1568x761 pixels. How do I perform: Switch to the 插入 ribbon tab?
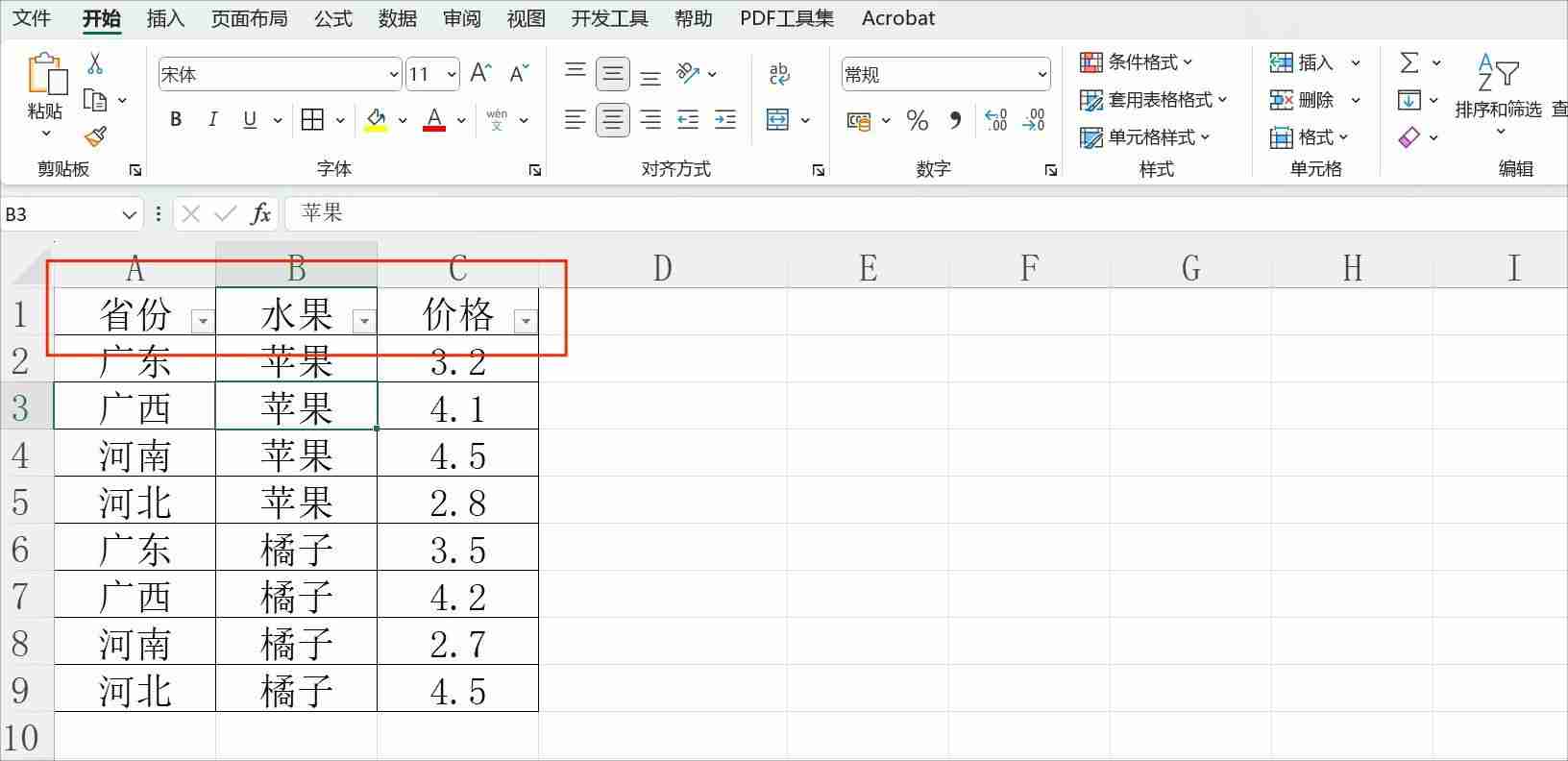click(165, 18)
